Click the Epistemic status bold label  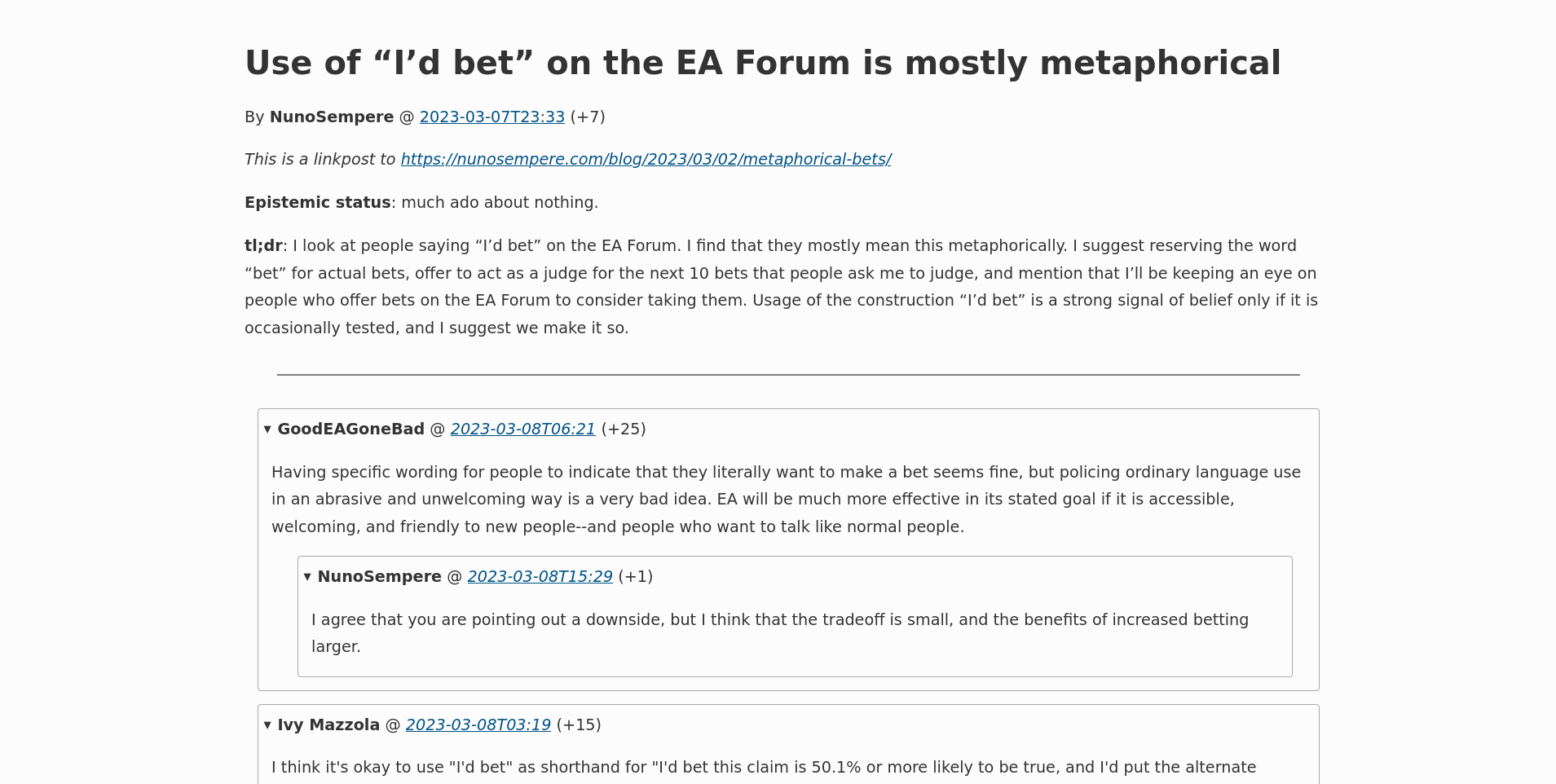click(x=318, y=203)
